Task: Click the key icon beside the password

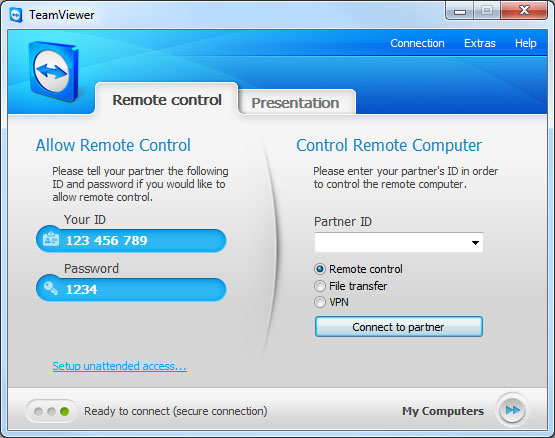Action: pos(51,288)
